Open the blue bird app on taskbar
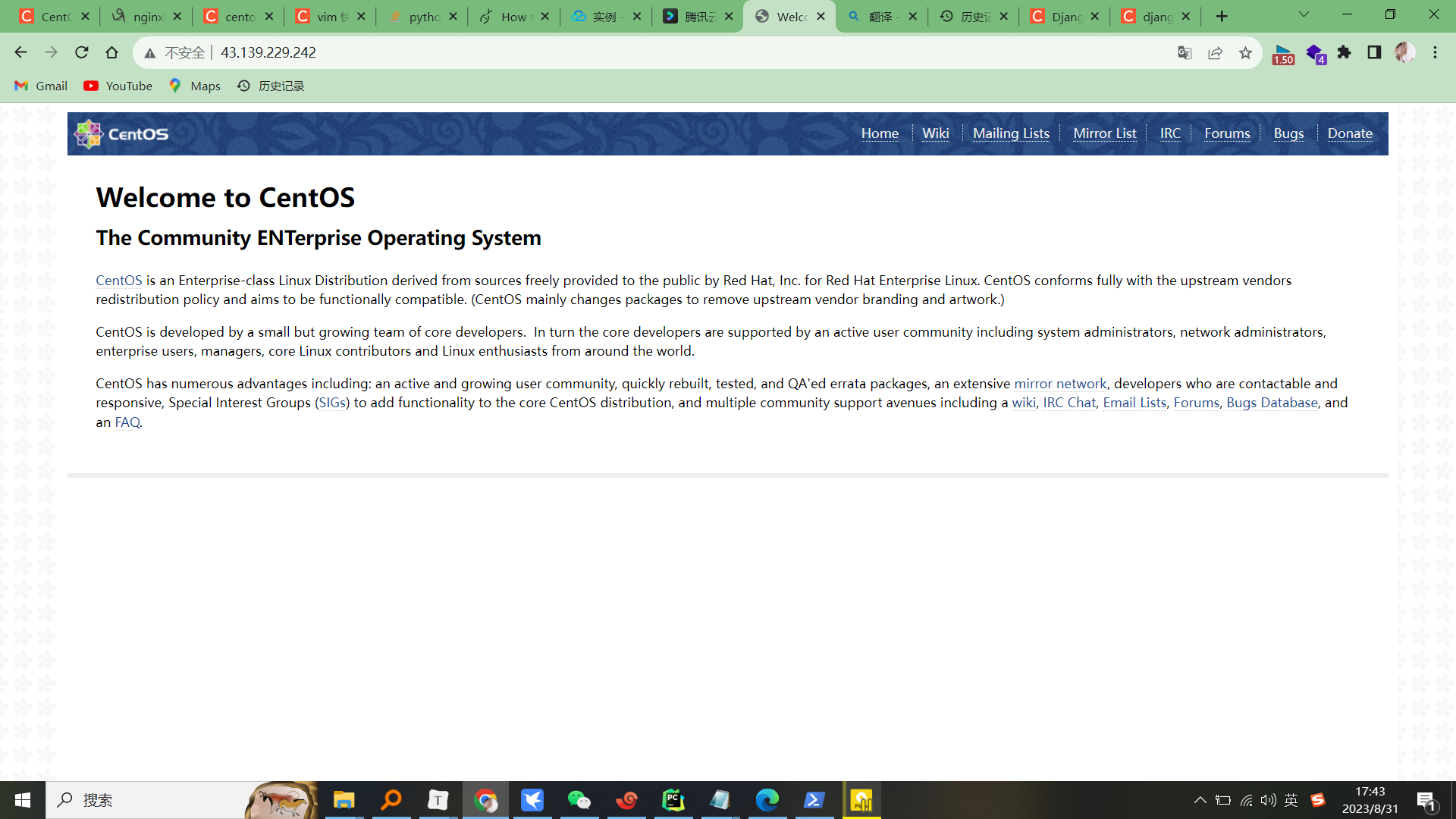Screen dimensions: 1456x819 point(532,800)
